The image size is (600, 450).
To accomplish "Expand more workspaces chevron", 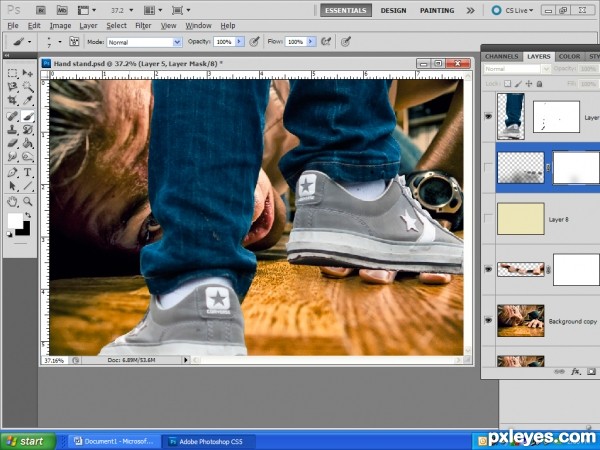I will (x=470, y=10).
